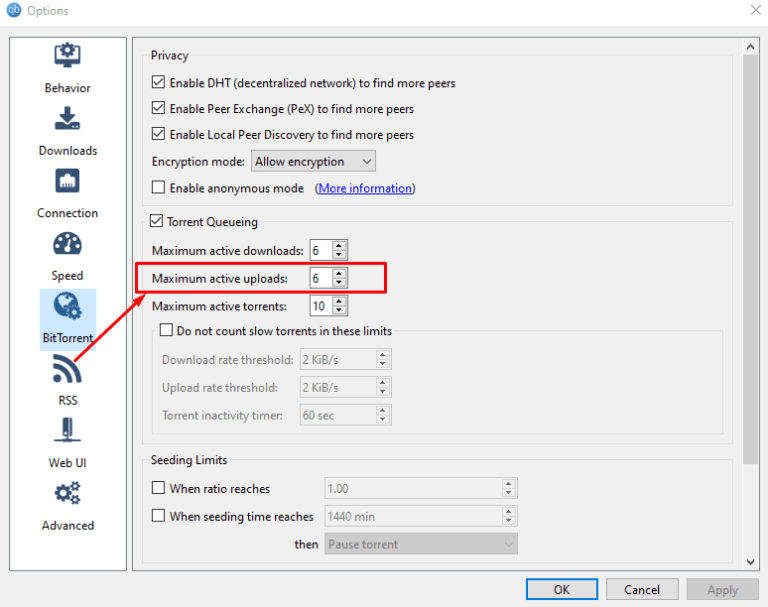Switch to the Web UI section label

click(x=67, y=462)
